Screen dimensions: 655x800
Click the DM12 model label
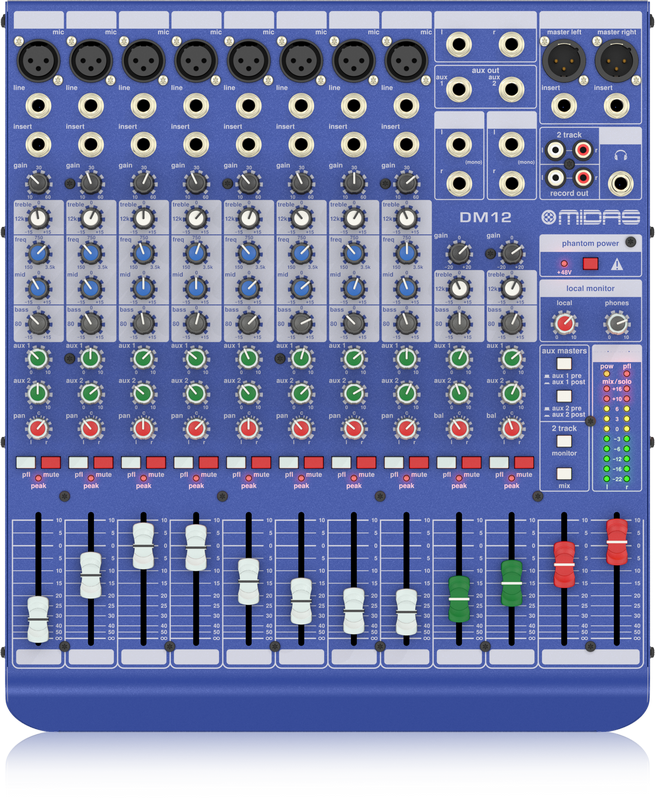click(x=485, y=217)
